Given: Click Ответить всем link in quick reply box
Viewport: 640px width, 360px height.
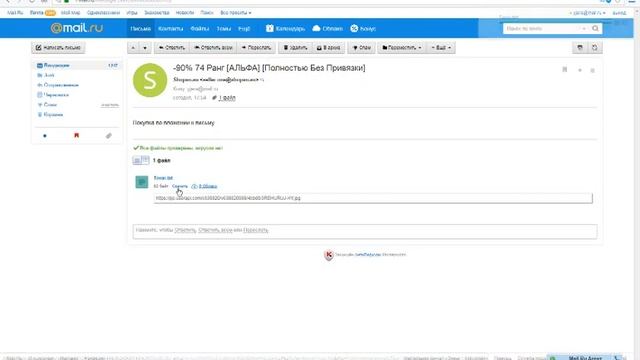Looking at the screenshot, I should [x=215, y=230].
